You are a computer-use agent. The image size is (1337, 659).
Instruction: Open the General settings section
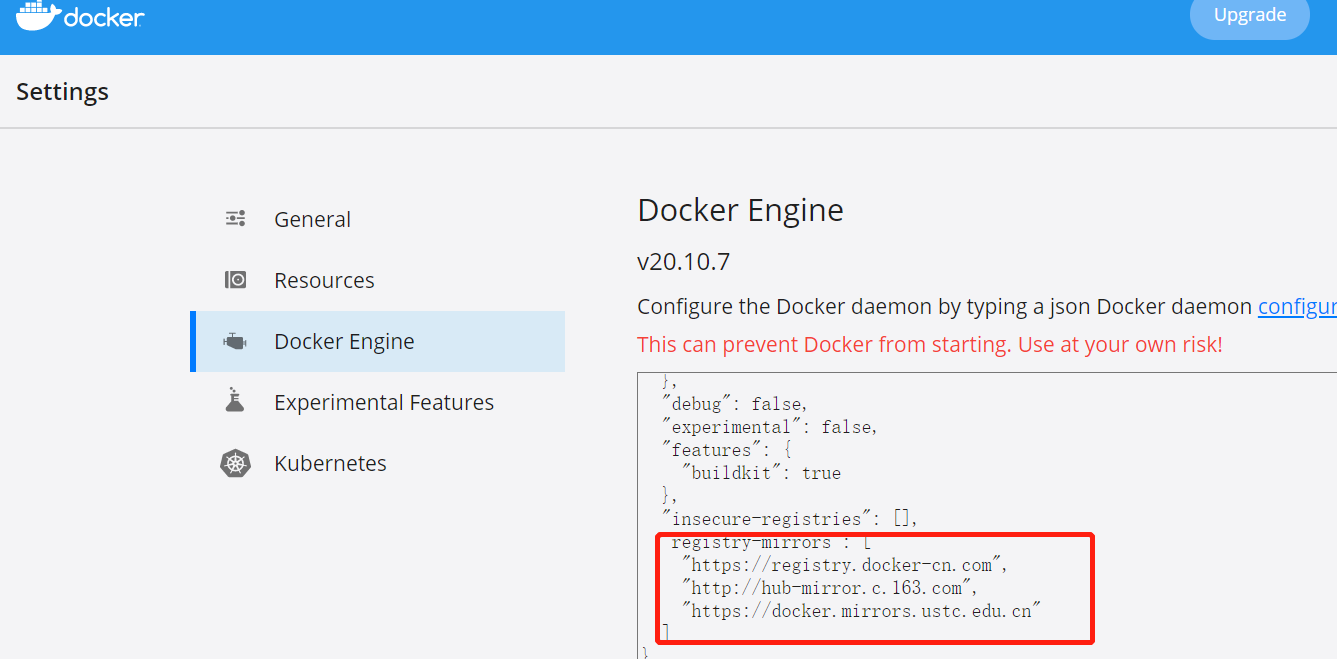click(x=312, y=220)
